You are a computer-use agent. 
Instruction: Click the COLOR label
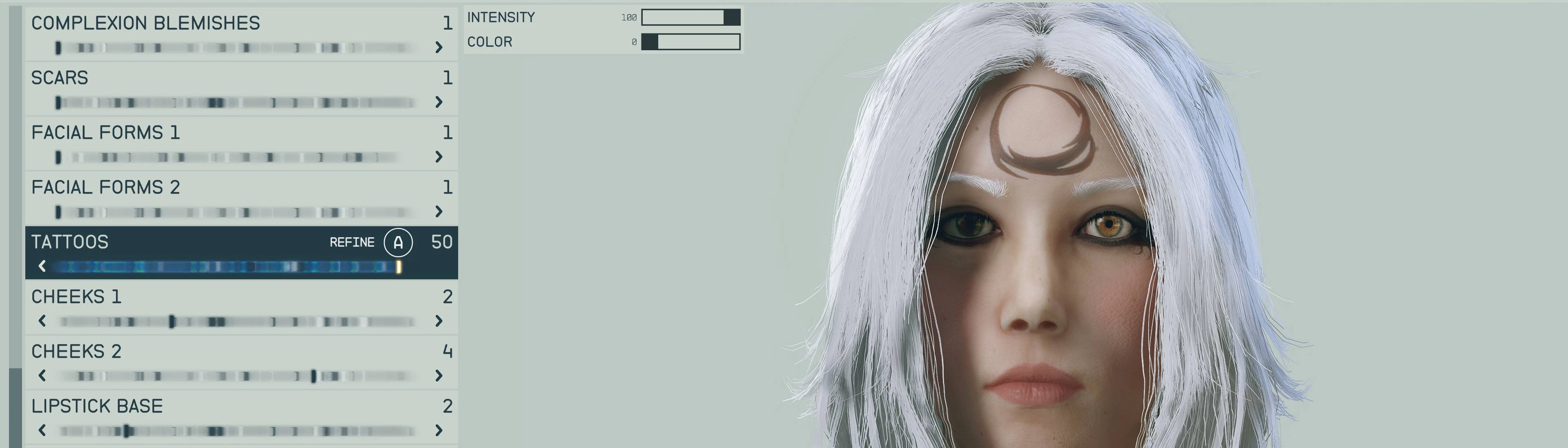(490, 42)
